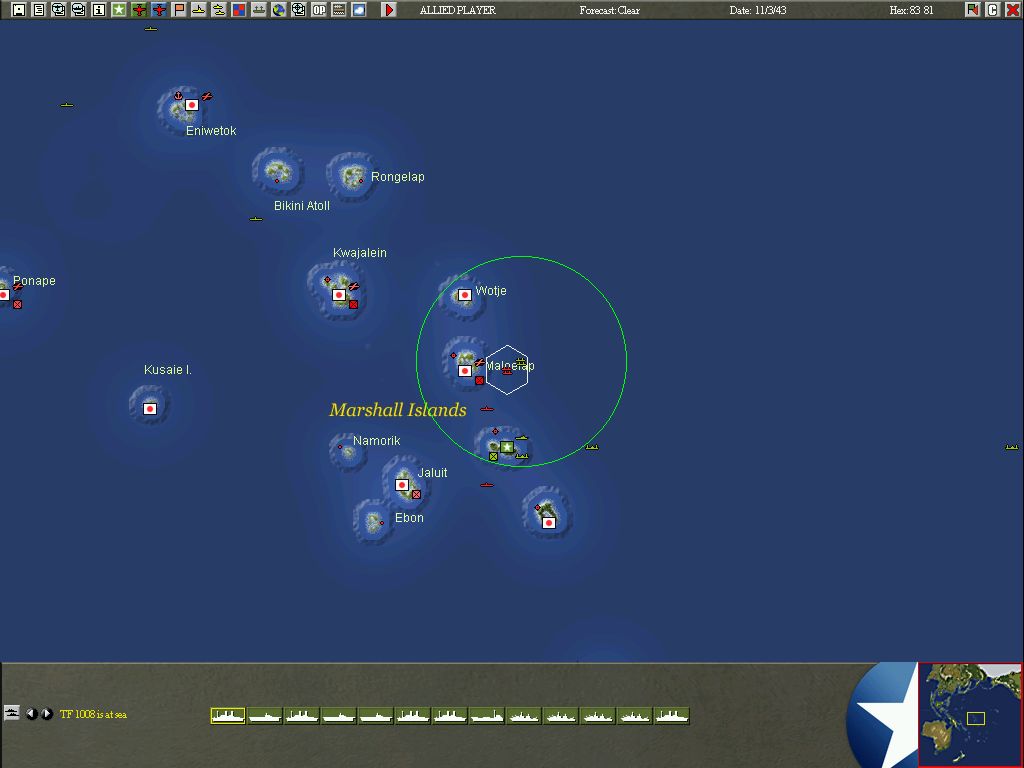The image size is (1024, 768).
Task: Click the green flag with red arrow icon
Action: point(972,10)
